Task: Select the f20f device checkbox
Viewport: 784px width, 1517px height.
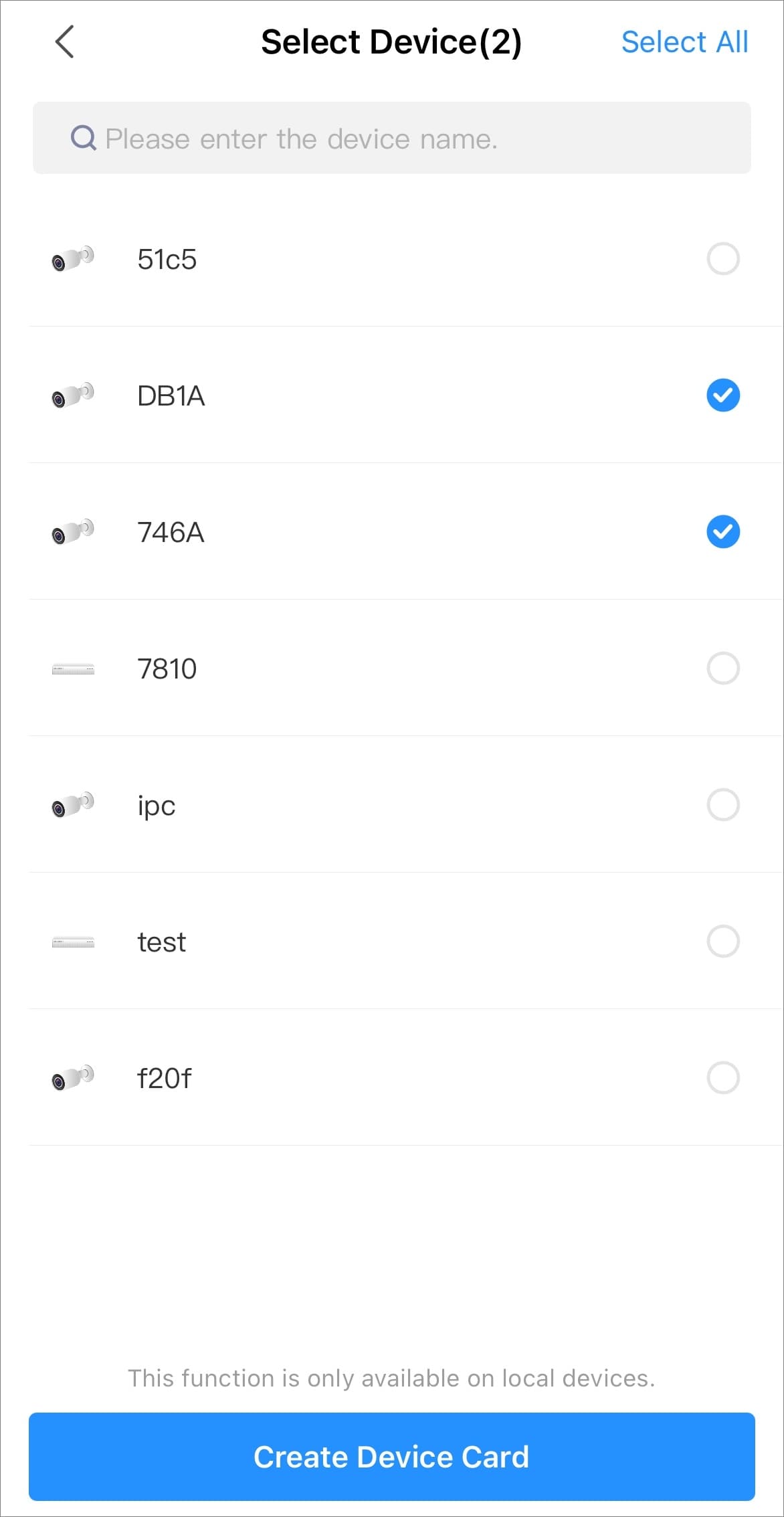Action: click(x=723, y=1078)
